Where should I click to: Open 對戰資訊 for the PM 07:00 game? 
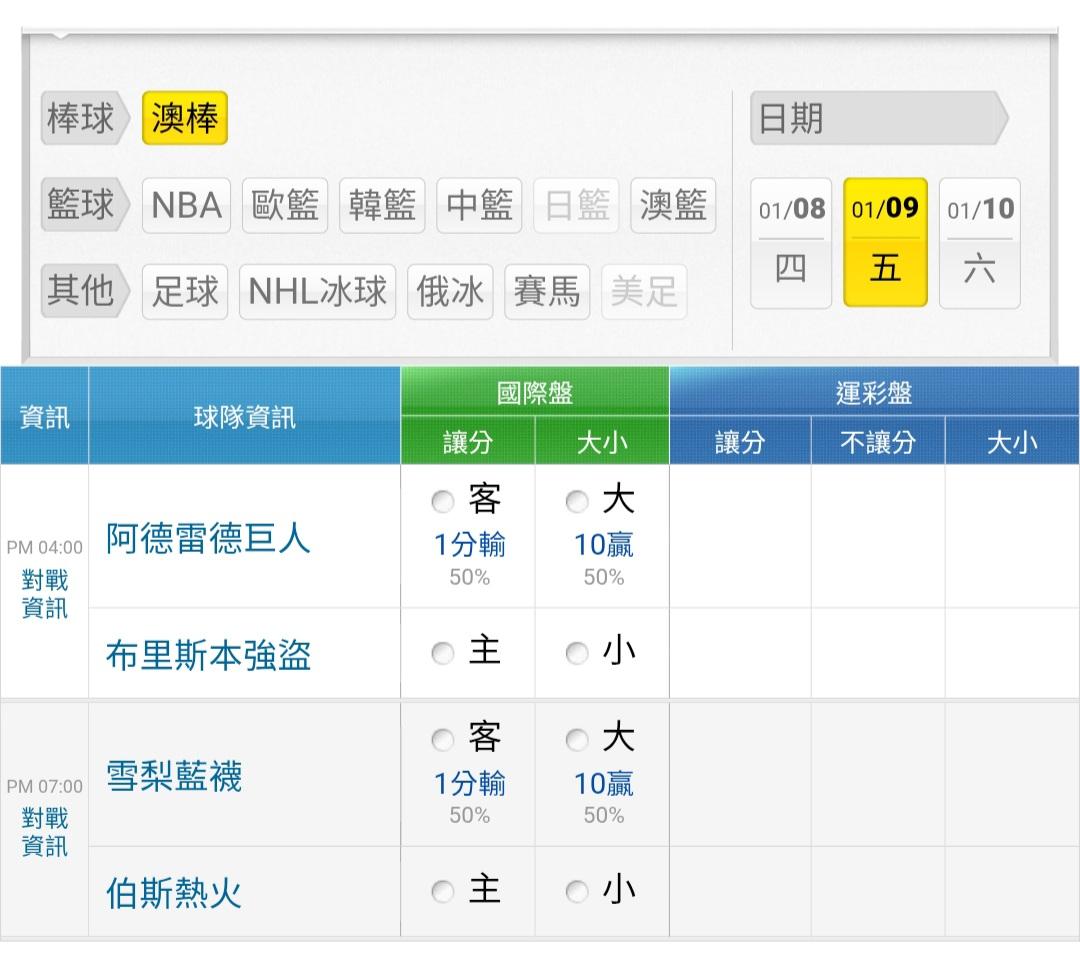tap(45, 832)
